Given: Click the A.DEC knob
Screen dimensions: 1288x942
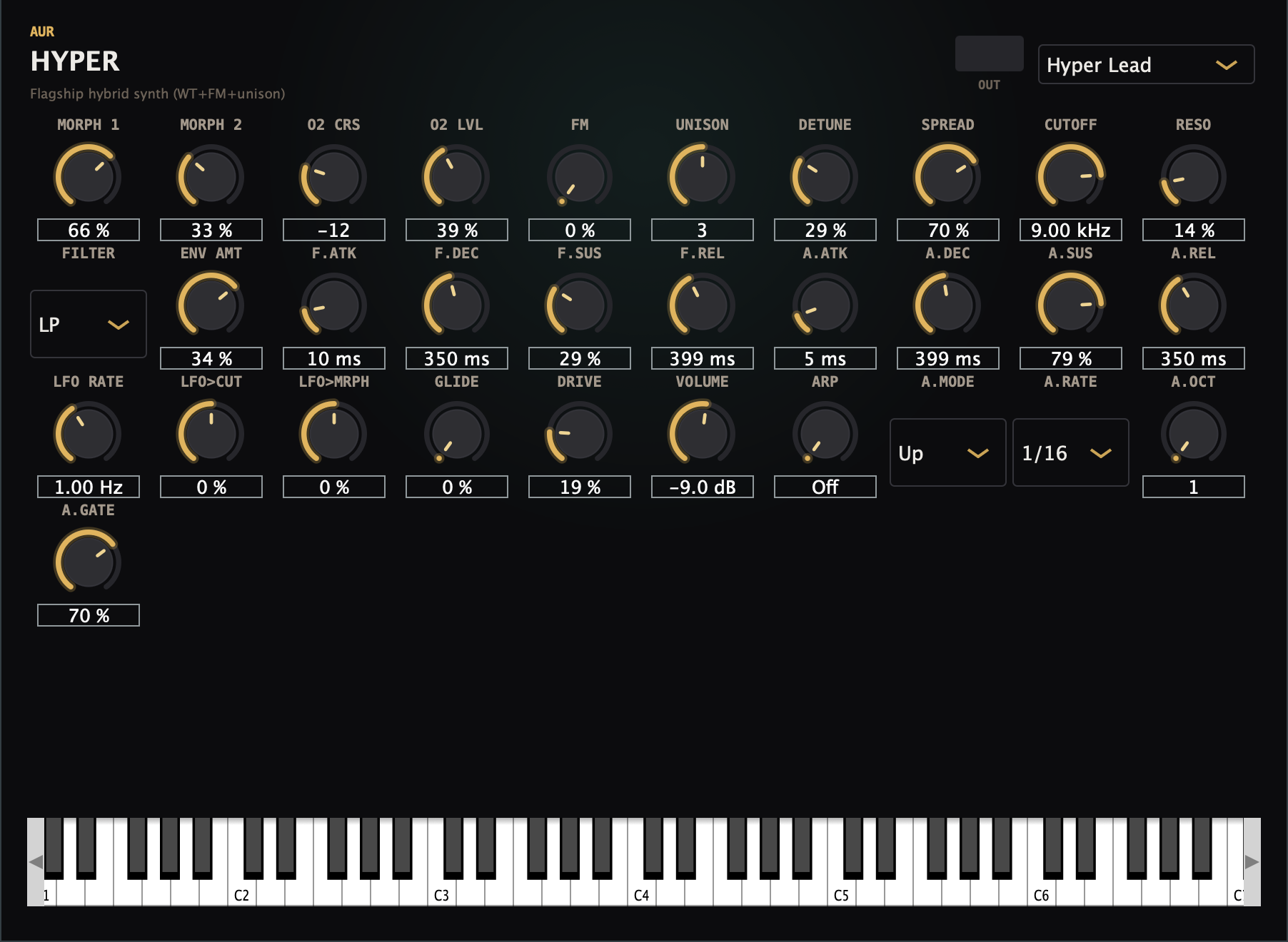Looking at the screenshot, I should [947, 304].
